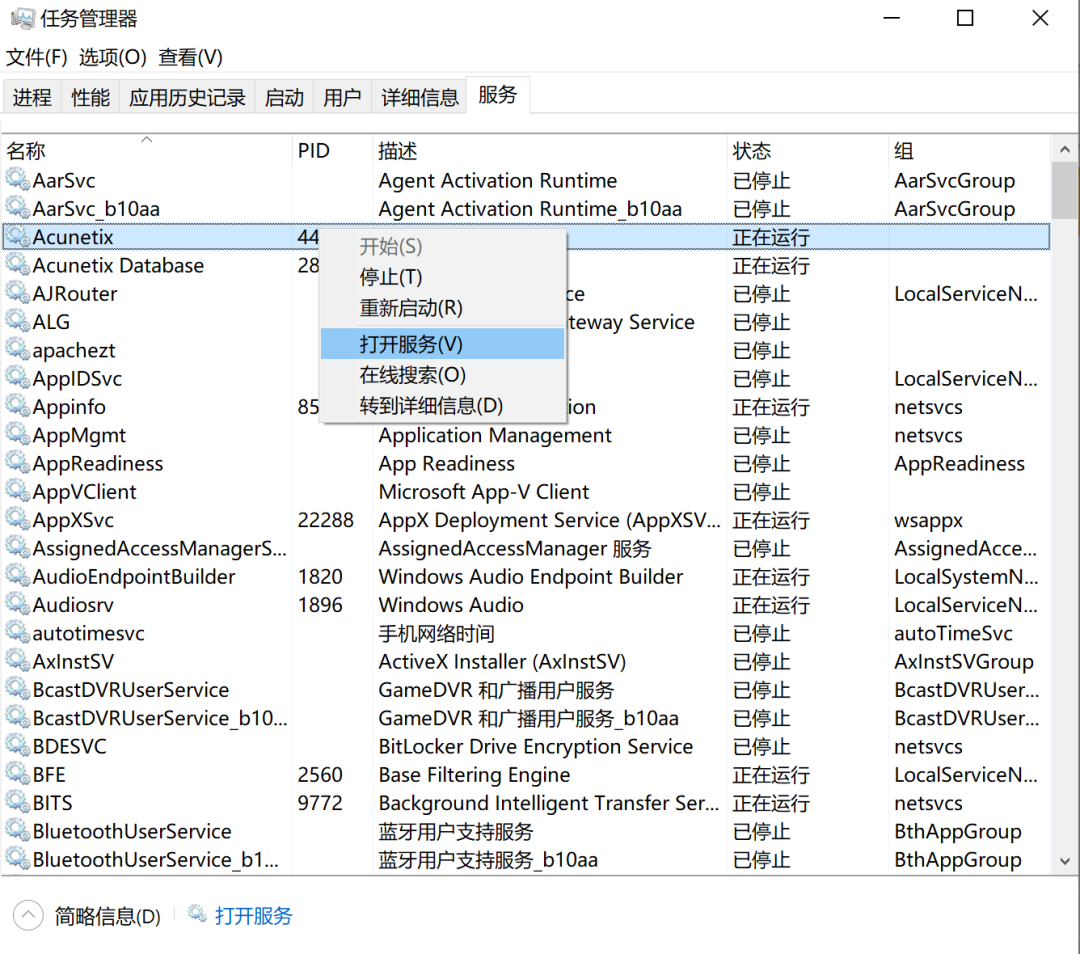Click the gear icon beside Acunetix Database
This screenshot has height=954, width=1080.
[18, 265]
